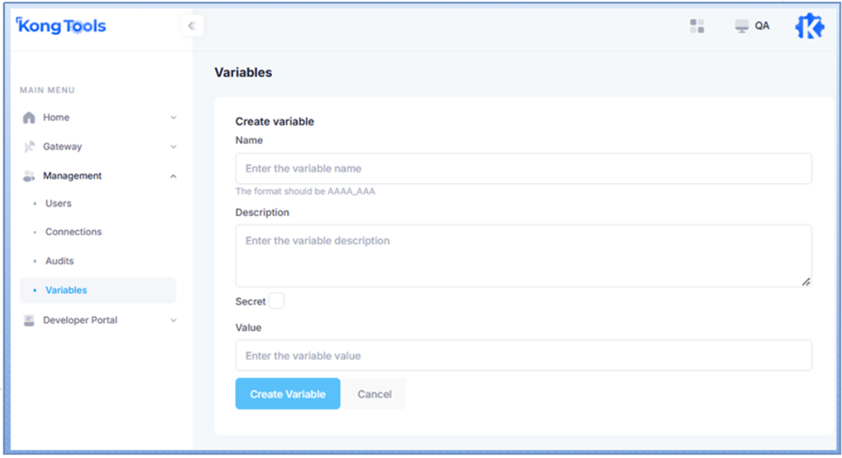Collapse the sidebar with the arrow button

[191, 26]
